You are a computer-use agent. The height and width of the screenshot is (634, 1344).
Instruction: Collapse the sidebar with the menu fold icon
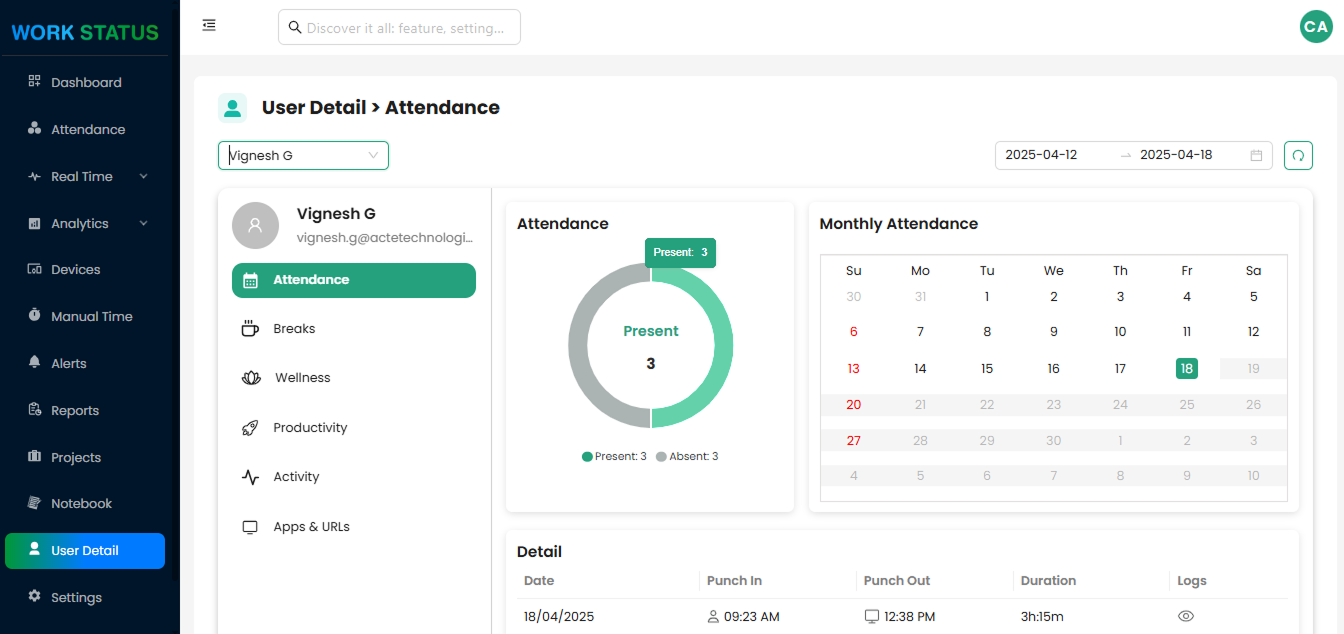[x=209, y=25]
